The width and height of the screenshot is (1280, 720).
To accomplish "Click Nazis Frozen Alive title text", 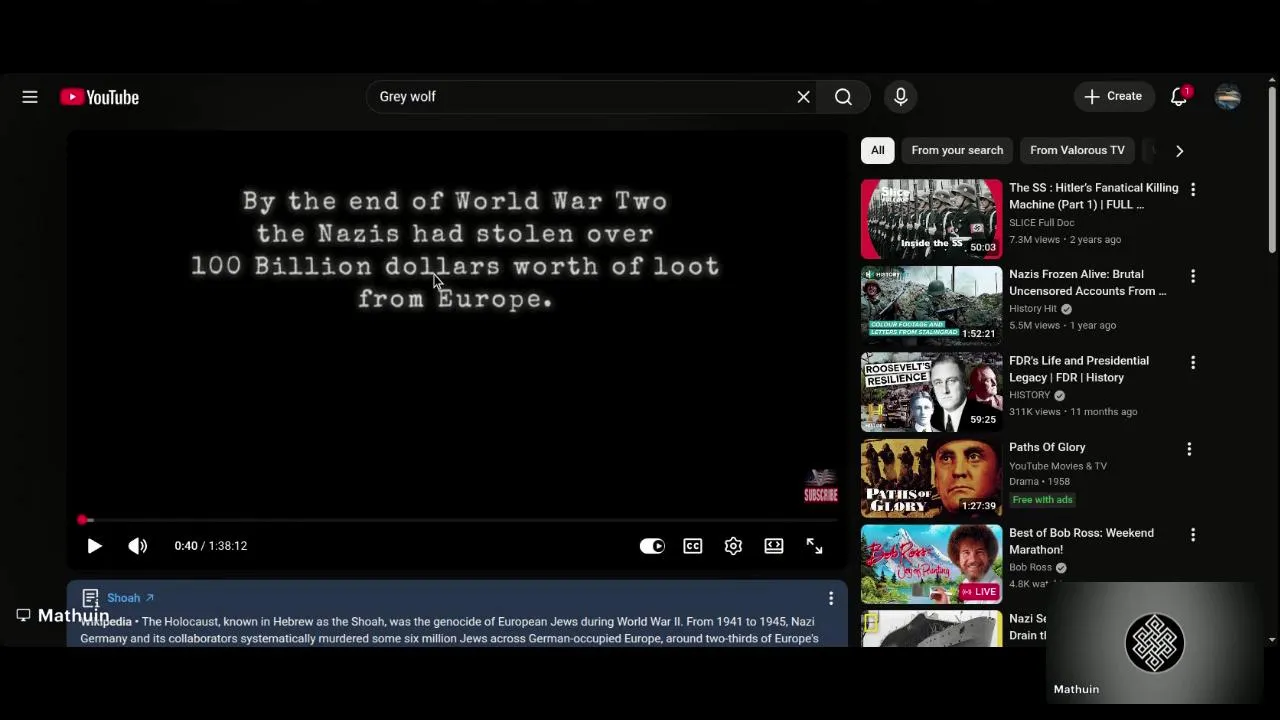I will coord(1087,282).
